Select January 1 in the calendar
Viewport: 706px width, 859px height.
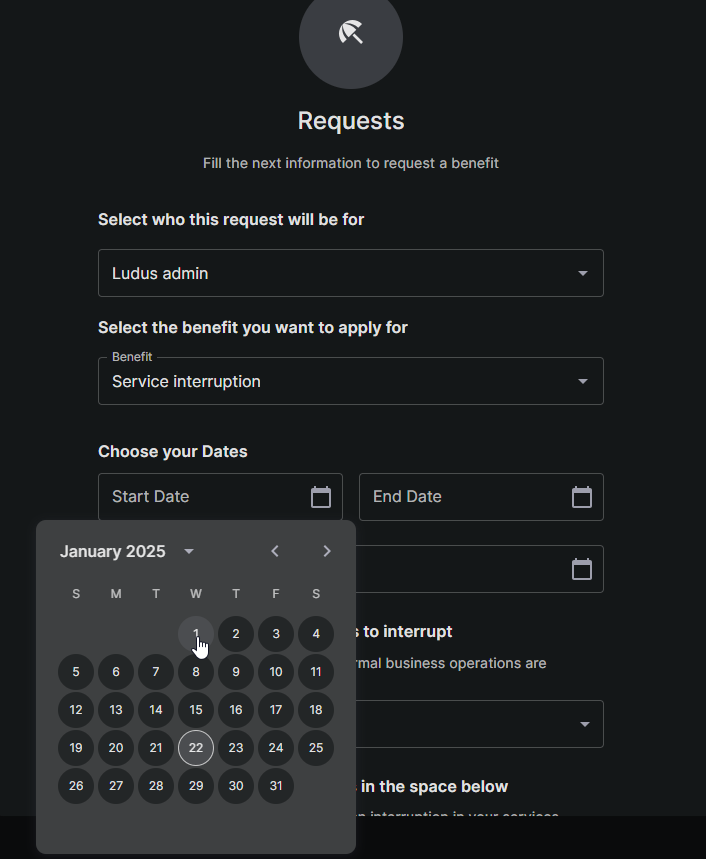pyautogui.click(x=196, y=634)
